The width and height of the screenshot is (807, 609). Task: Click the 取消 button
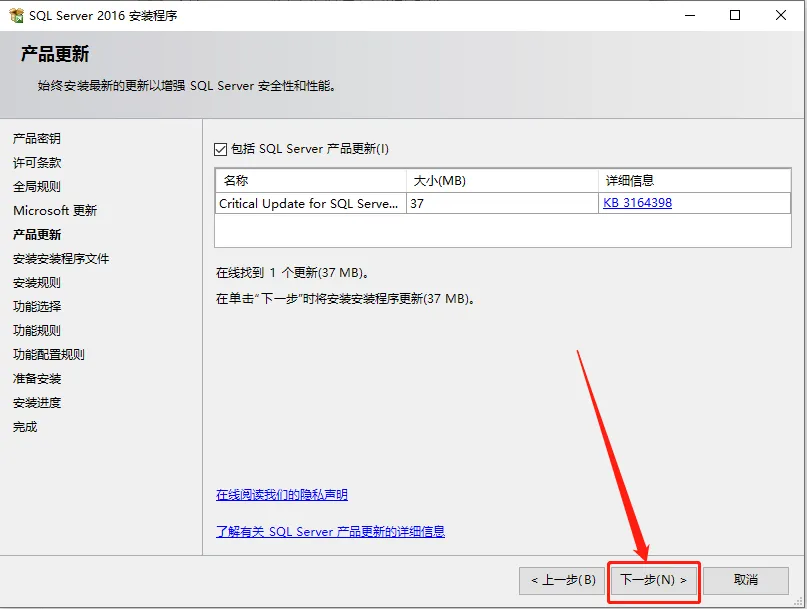pos(746,580)
